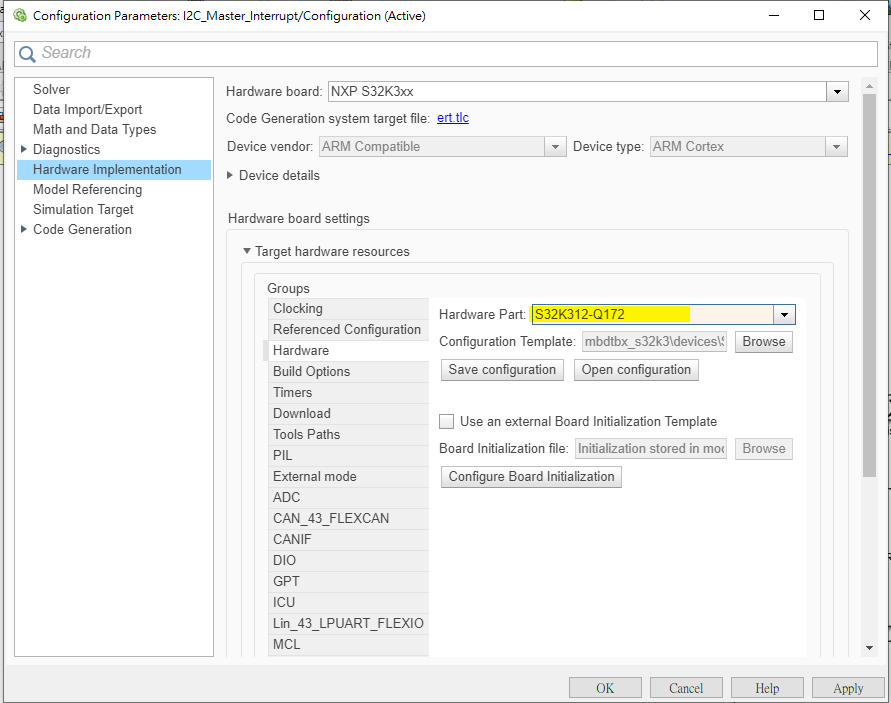This screenshot has height=703, width=891.
Task: Focus the Search parameters field
Action: click(446, 53)
